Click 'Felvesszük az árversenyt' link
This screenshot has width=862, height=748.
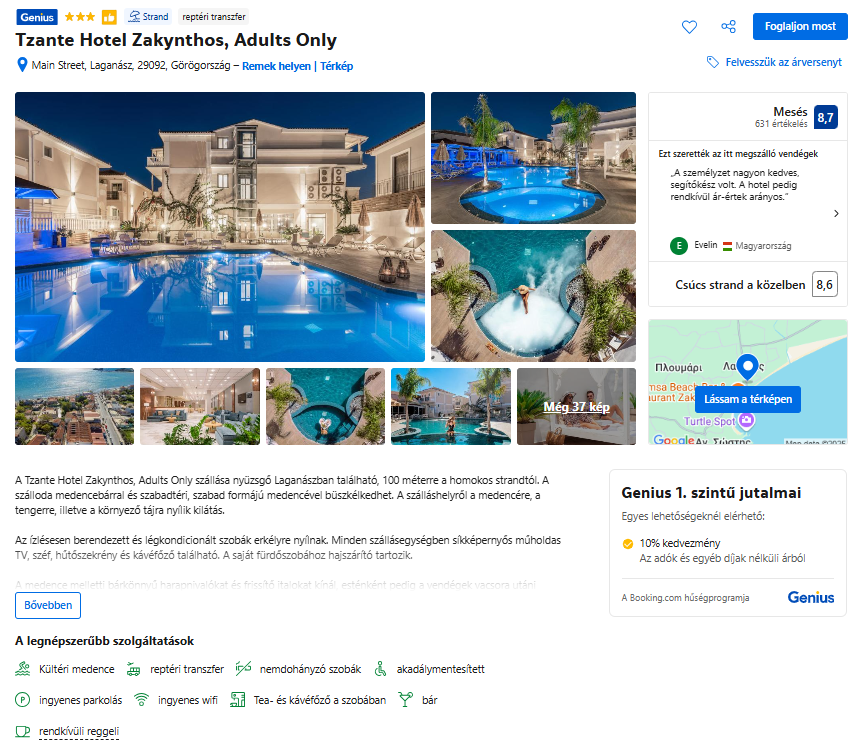[x=783, y=62]
